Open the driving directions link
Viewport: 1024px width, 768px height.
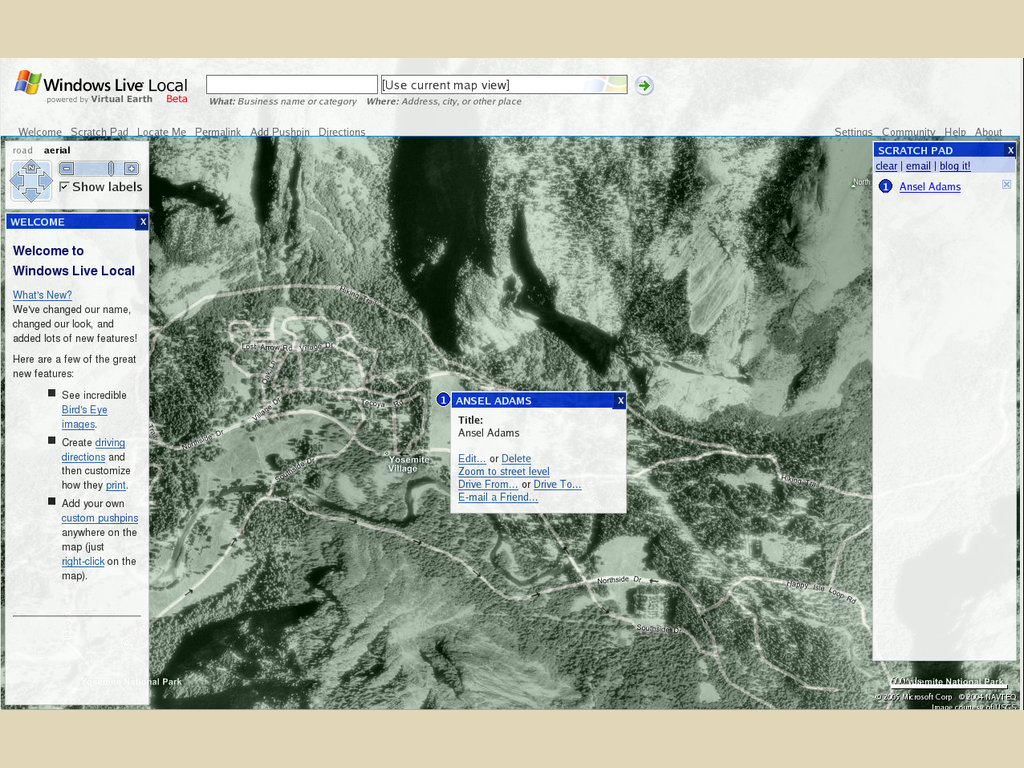pos(93,450)
